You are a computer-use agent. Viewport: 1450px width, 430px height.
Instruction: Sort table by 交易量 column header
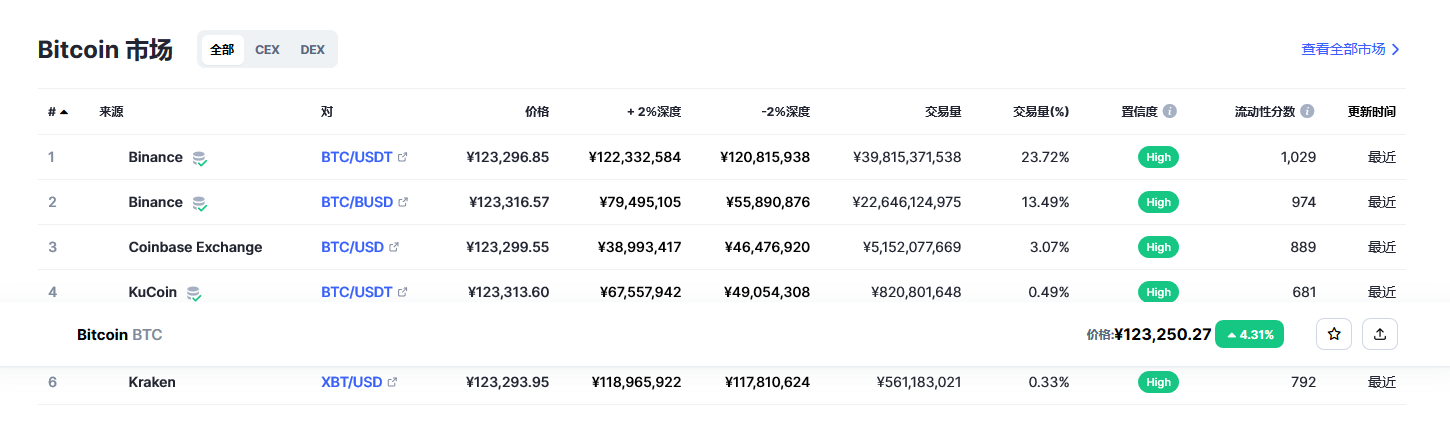point(943,112)
